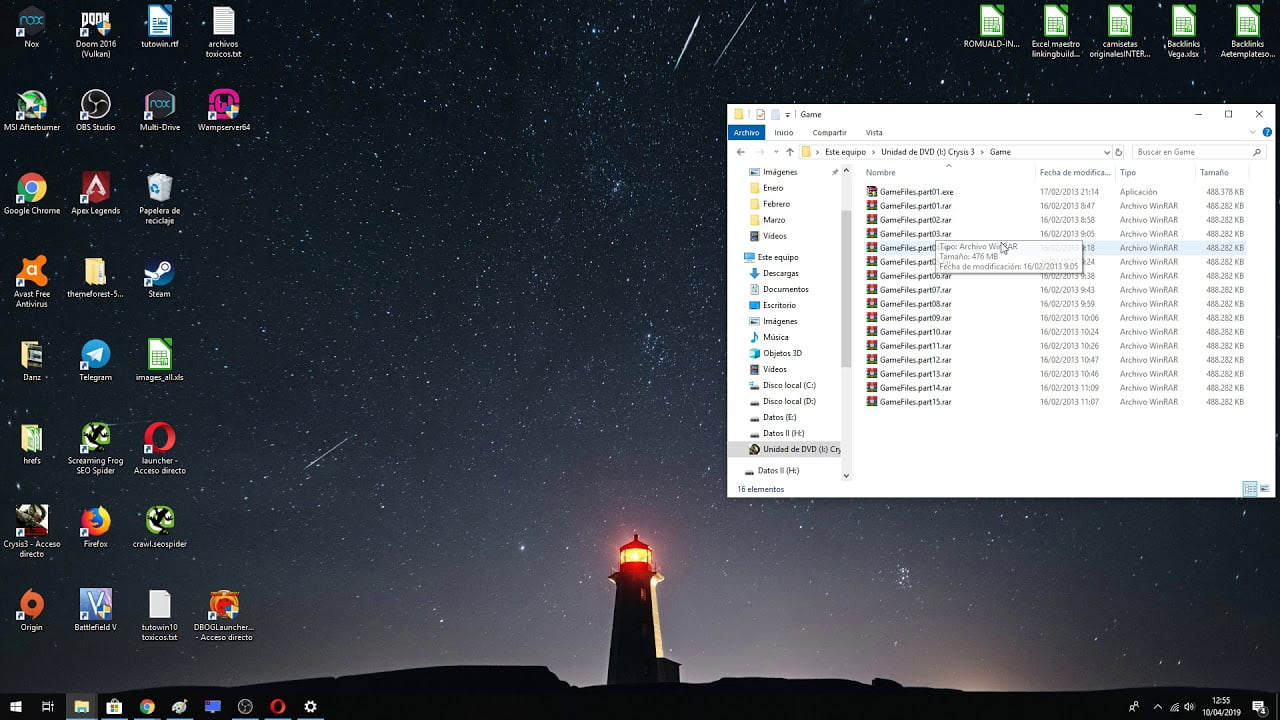Image resolution: width=1280 pixels, height=720 pixels.
Task: Open OBS Studio desktop shortcut
Action: [x=94, y=103]
